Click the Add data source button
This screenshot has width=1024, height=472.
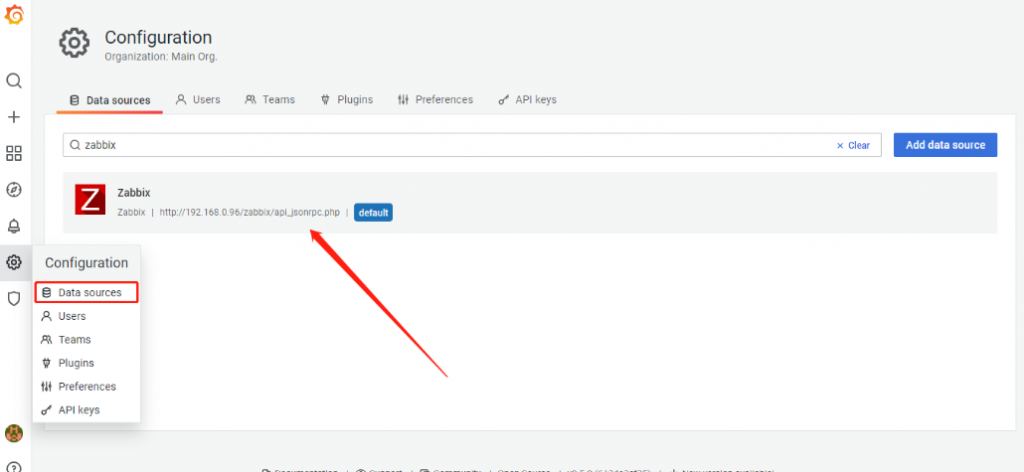[945, 145]
